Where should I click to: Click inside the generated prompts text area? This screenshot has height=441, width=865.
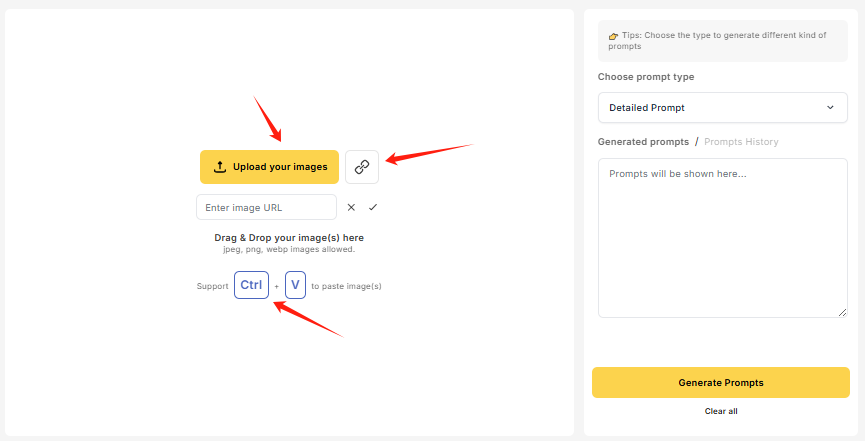tap(721, 240)
